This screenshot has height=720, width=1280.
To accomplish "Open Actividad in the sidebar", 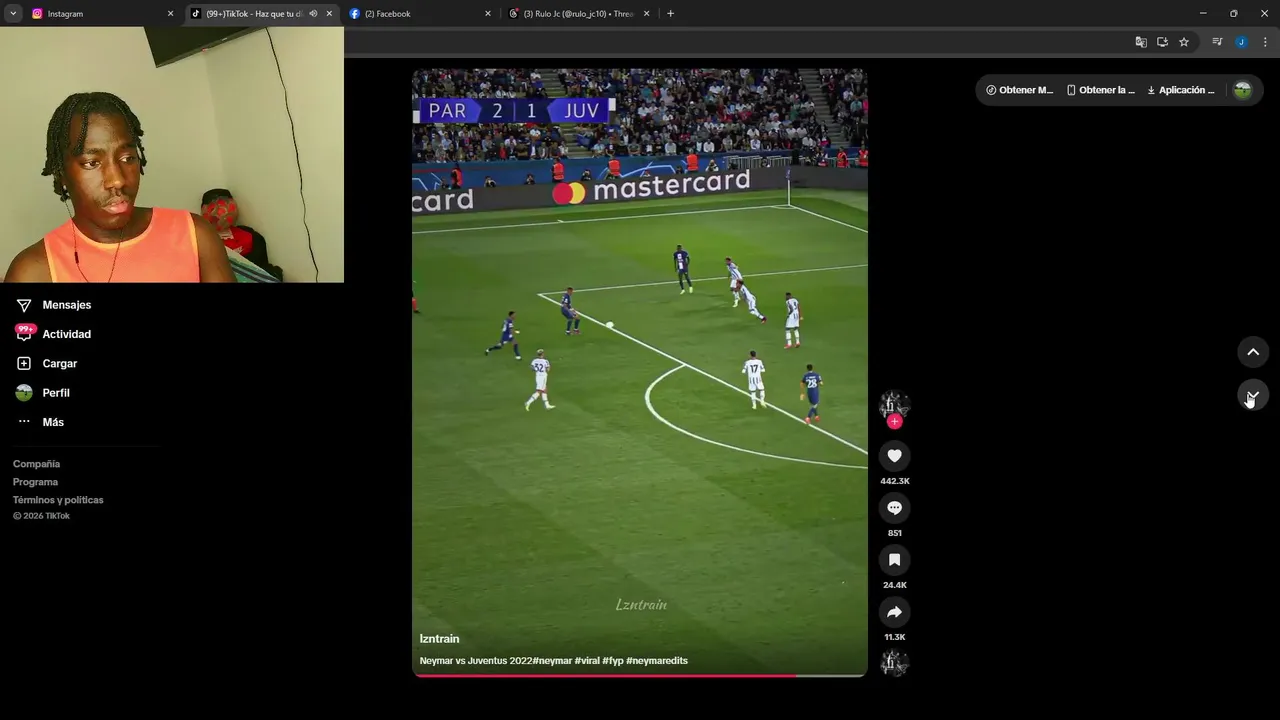I will (x=66, y=334).
